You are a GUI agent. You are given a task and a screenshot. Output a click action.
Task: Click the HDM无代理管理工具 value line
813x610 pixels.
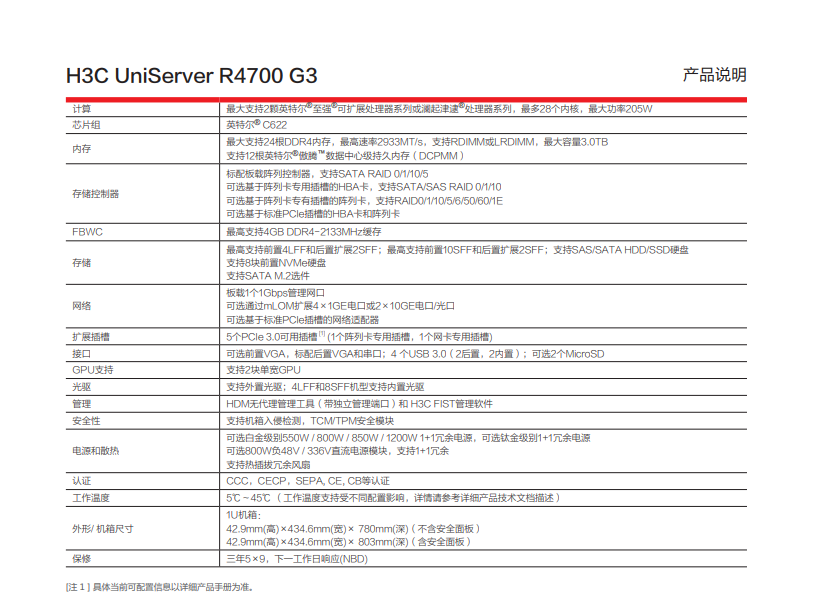pos(359,404)
